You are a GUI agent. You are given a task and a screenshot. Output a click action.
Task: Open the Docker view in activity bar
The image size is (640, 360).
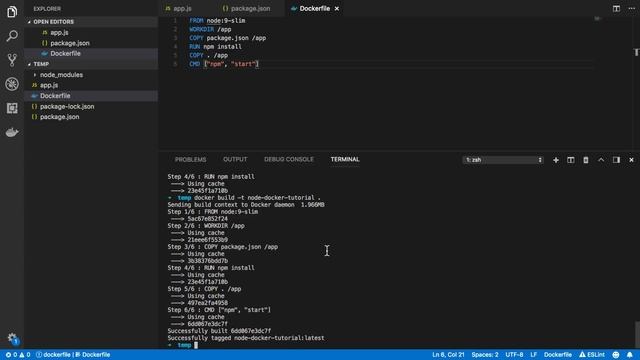click(x=12, y=132)
